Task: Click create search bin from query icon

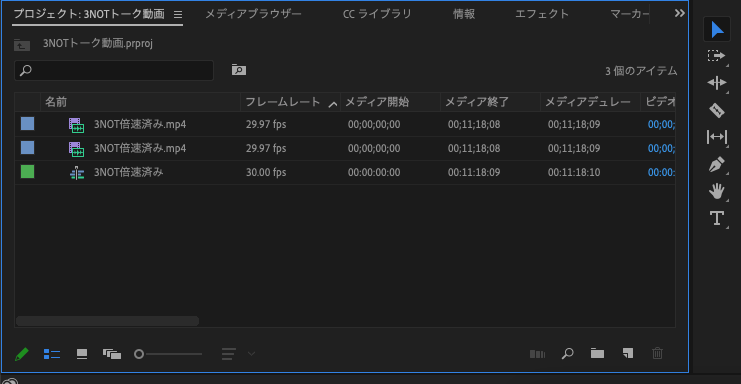Action: (x=239, y=70)
